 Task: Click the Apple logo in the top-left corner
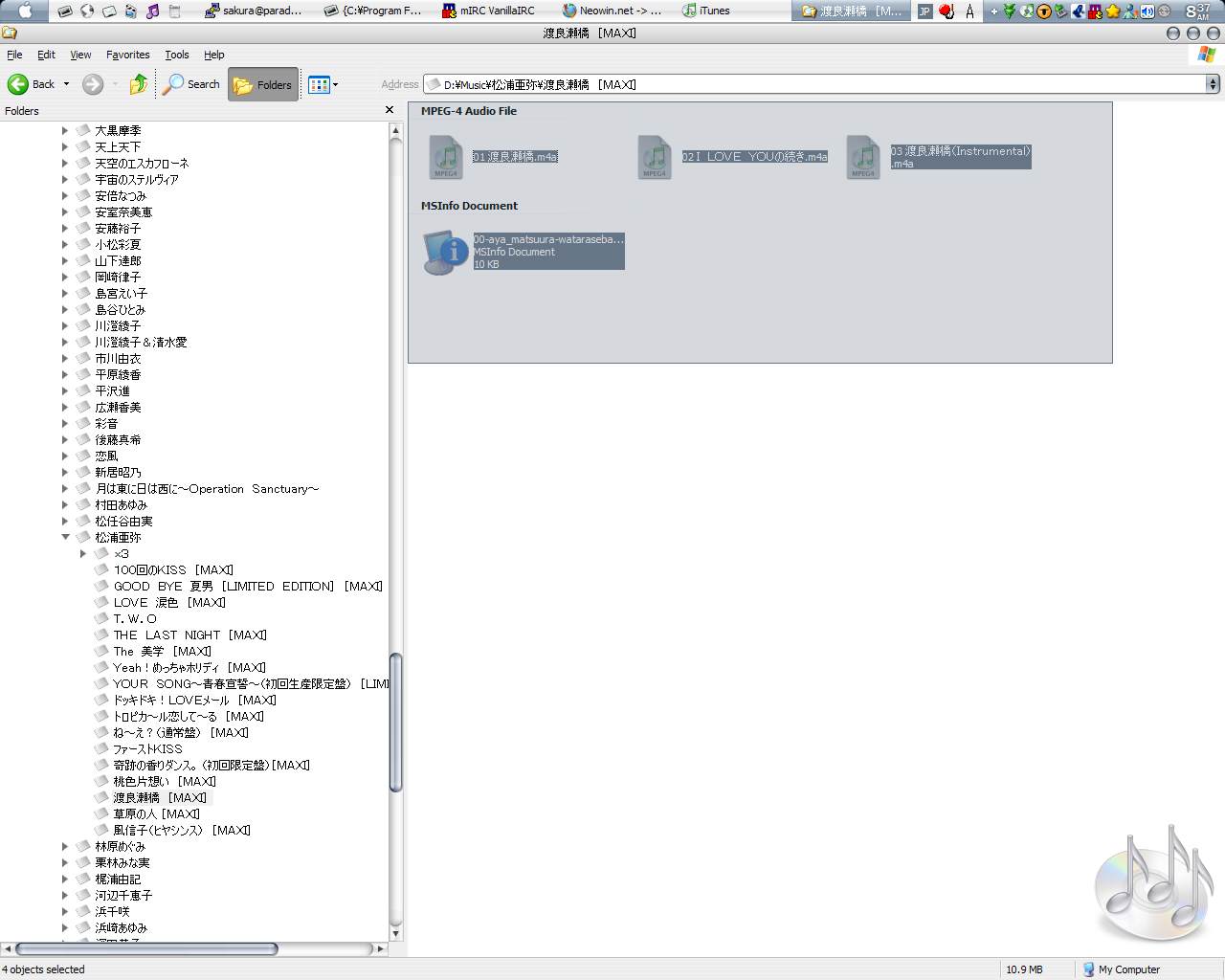click(25, 11)
